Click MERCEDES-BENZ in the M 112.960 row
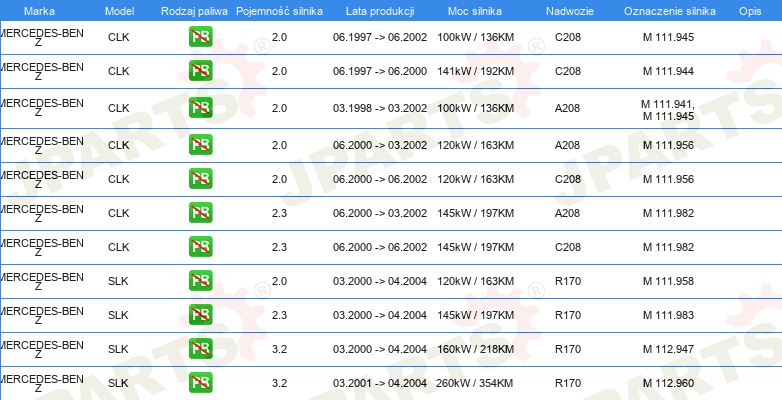The width and height of the screenshot is (782, 400). [42, 383]
